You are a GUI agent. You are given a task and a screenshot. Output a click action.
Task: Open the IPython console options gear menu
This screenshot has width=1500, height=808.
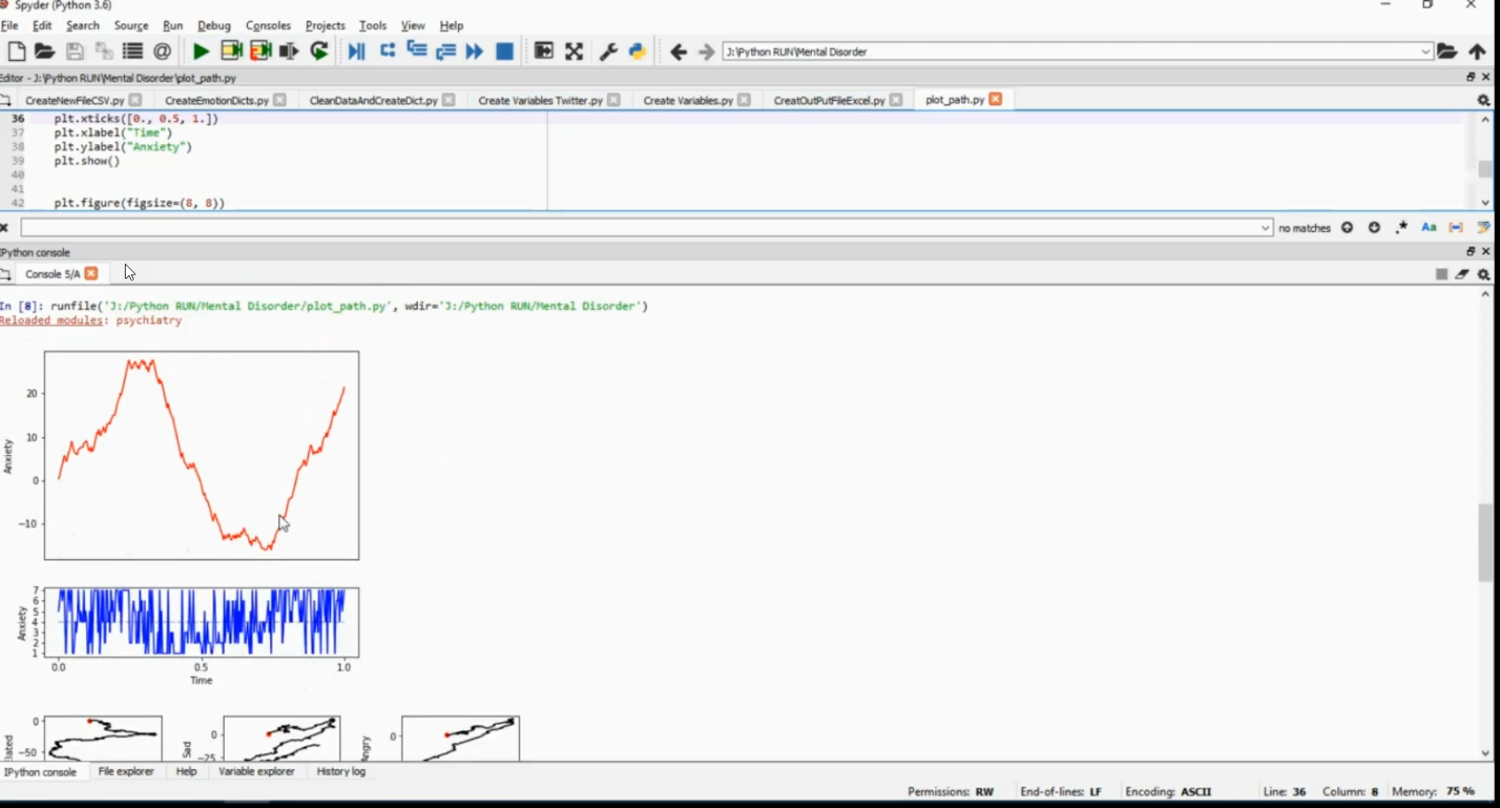1484,274
